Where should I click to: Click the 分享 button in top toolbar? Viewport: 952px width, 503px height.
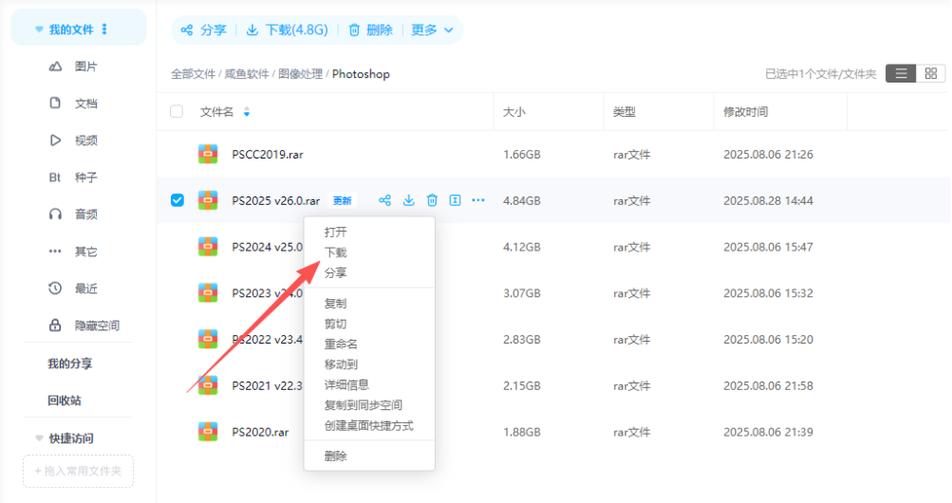click(x=203, y=30)
